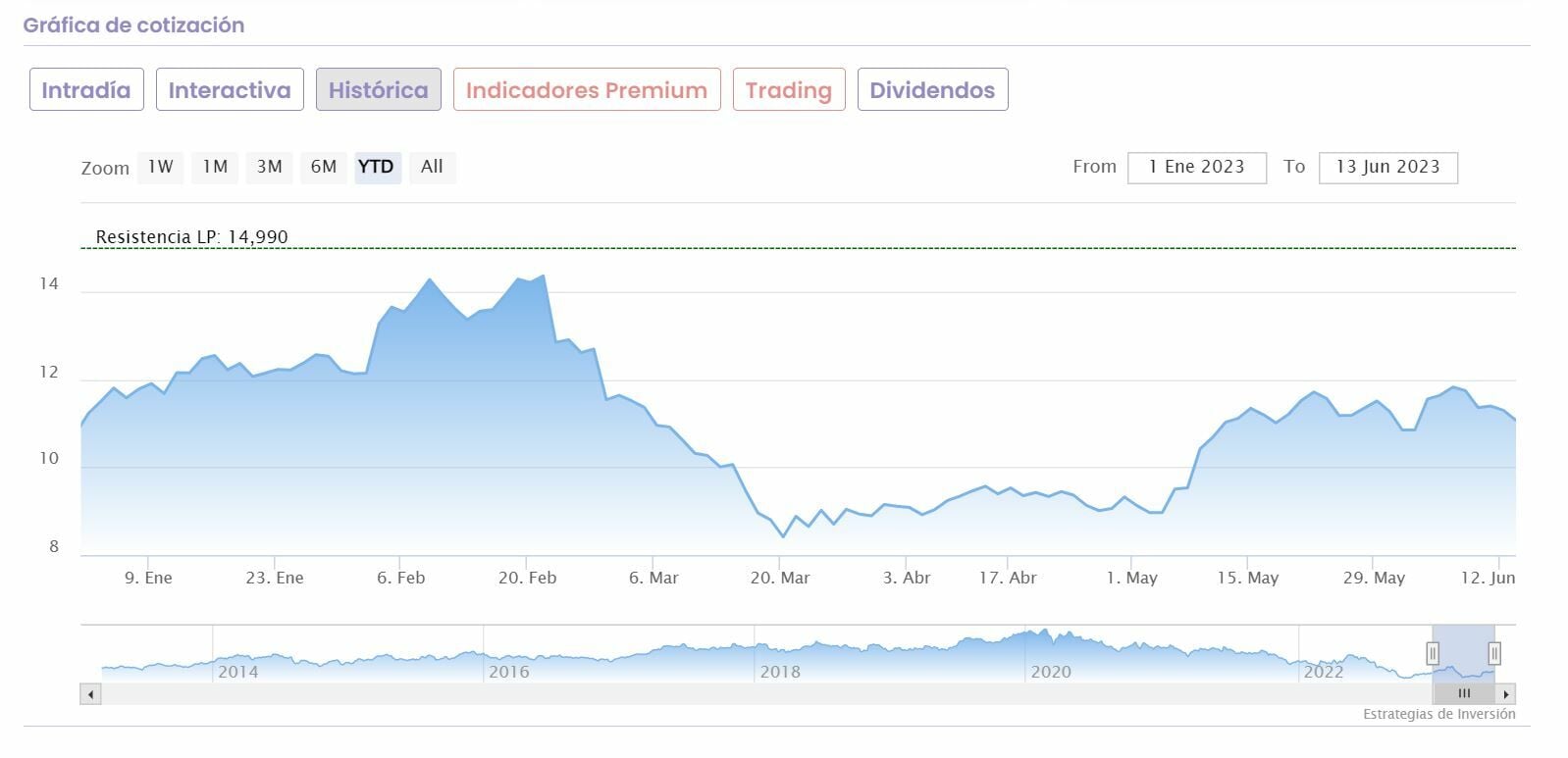Show the Dividendos tab
This screenshot has height=758, width=1568.
932,90
